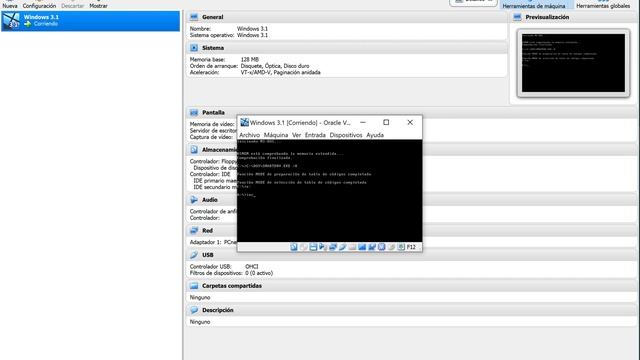Click the Red section network icon

pos(194,231)
